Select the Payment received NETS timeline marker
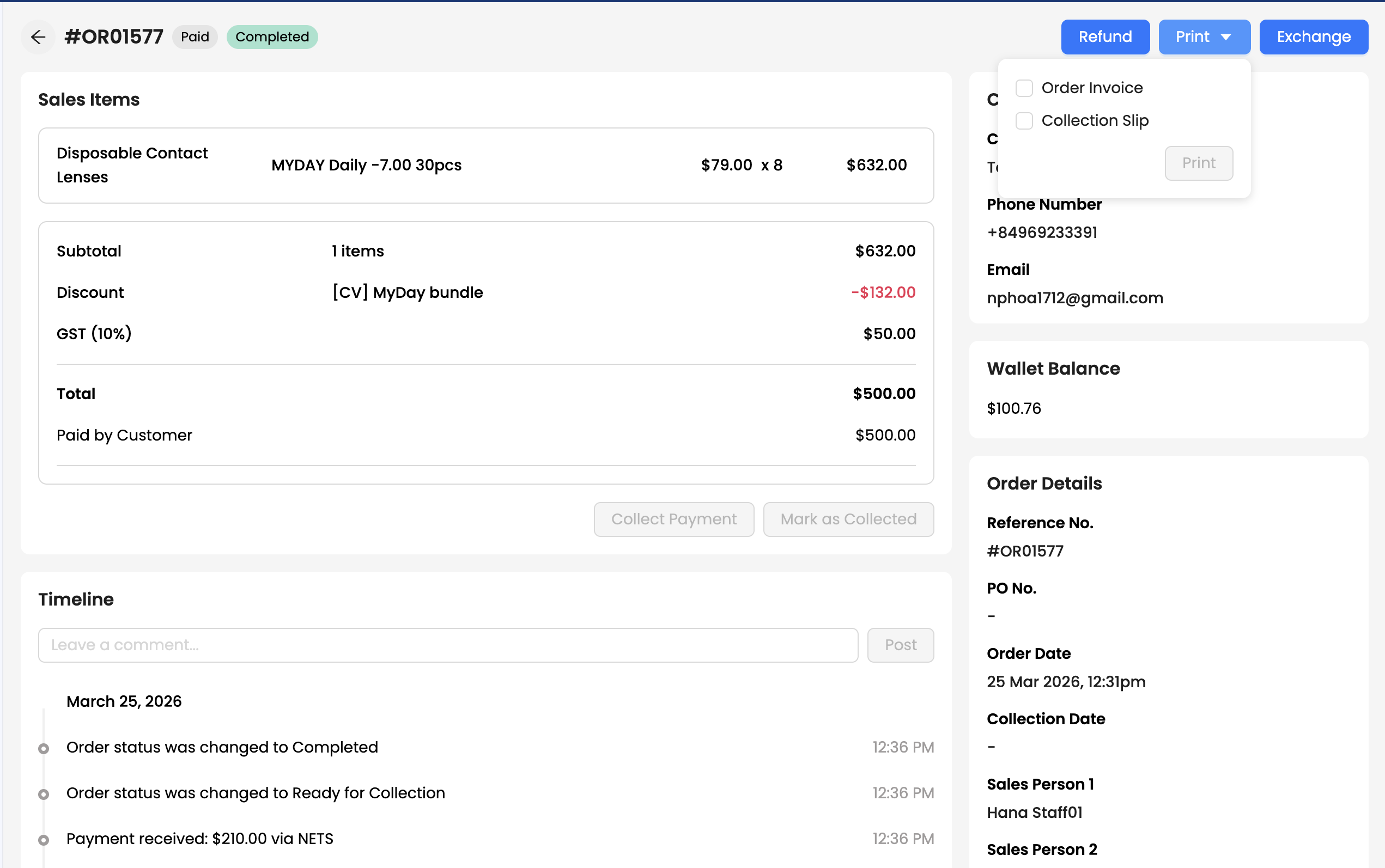Screen dimensions: 1385x868 coord(44,840)
